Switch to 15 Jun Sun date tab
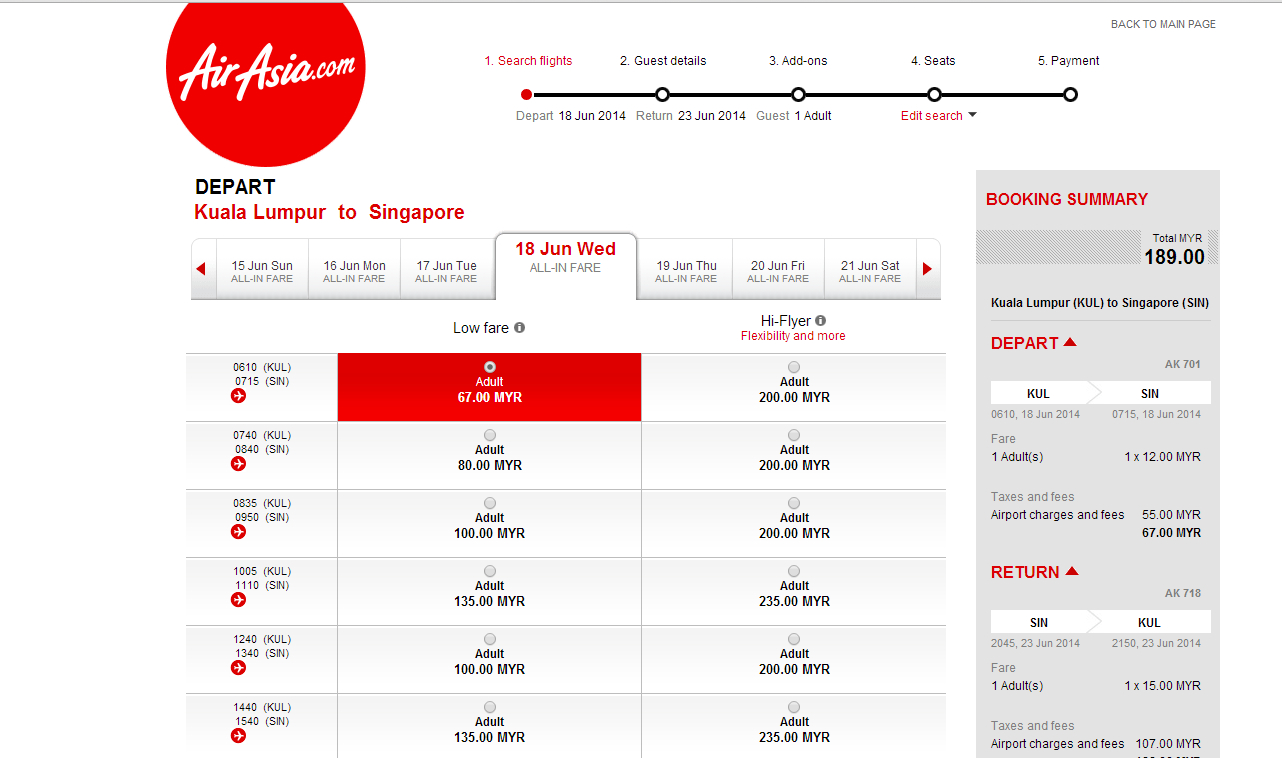The height and width of the screenshot is (758, 1282). (262, 271)
